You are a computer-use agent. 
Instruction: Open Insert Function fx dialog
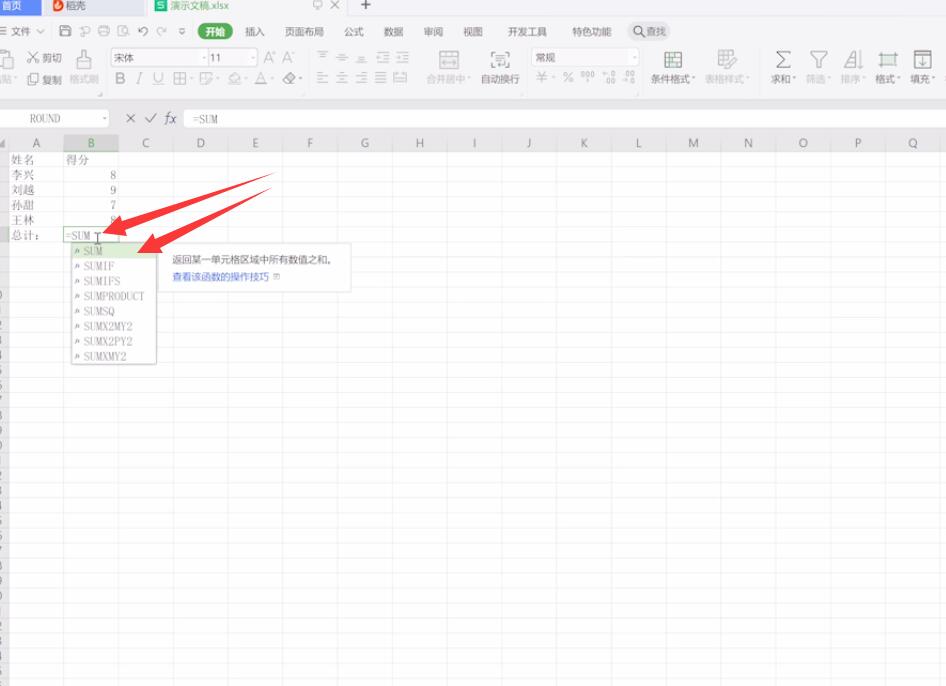click(171, 118)
